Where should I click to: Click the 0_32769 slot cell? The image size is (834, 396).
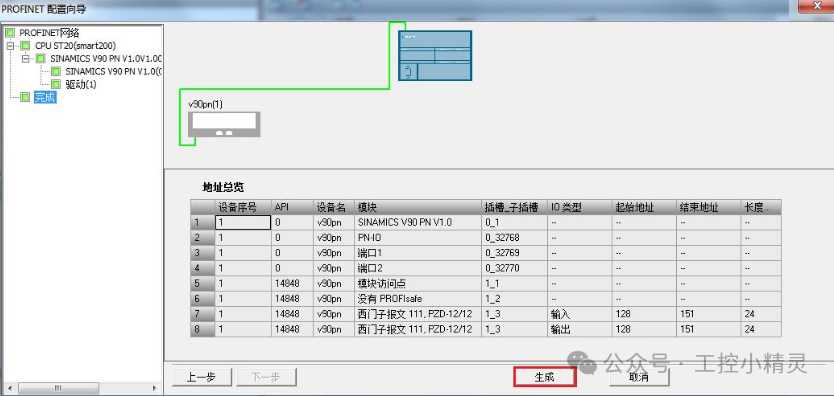point(514,252)
